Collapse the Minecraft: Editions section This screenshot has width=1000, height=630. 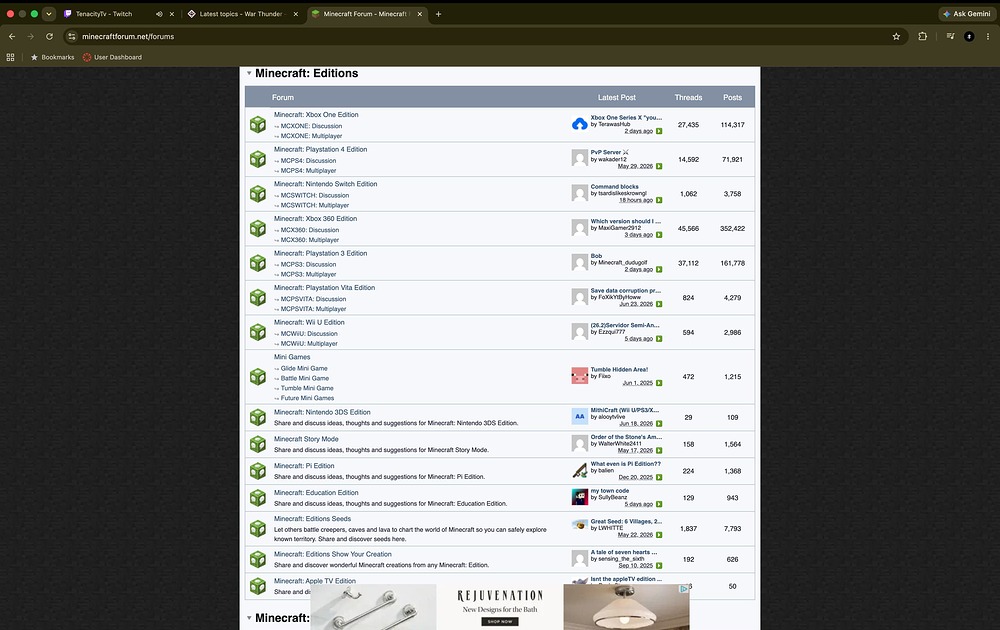[249, 73]
